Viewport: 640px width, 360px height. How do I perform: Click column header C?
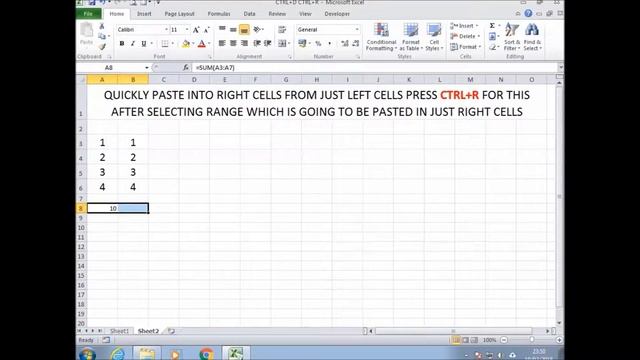click(x=164, y=80)
